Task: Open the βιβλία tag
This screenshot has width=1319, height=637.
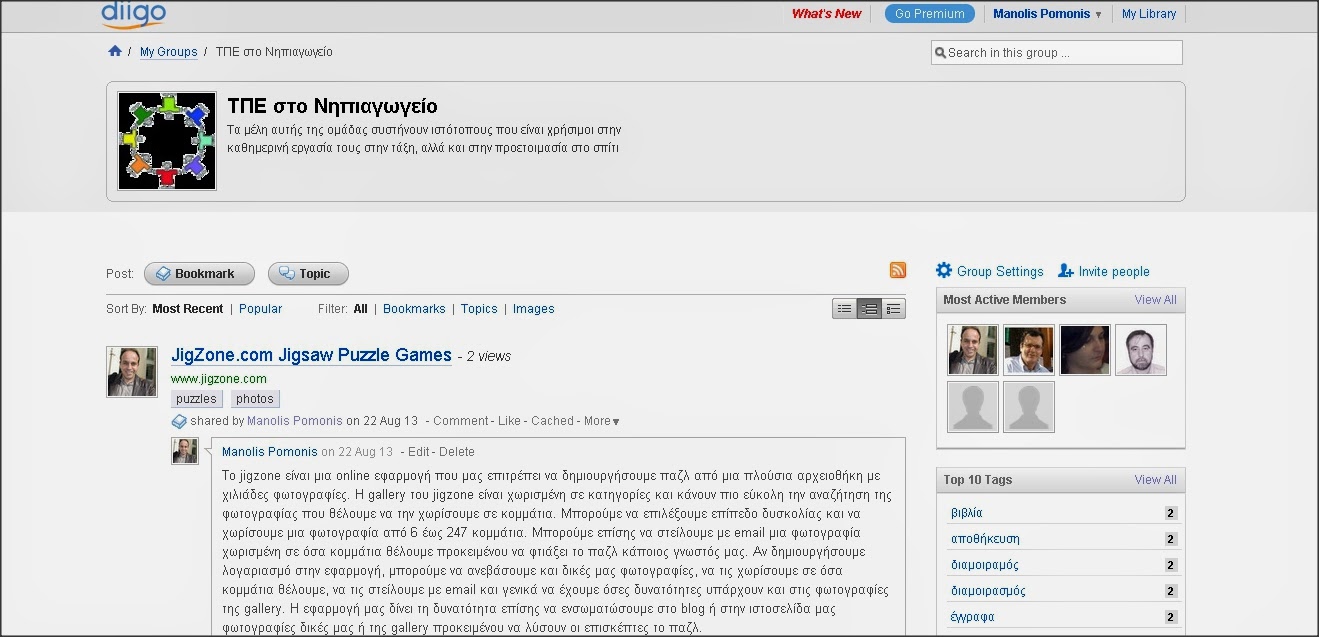Action: click(x=967, y=513)
